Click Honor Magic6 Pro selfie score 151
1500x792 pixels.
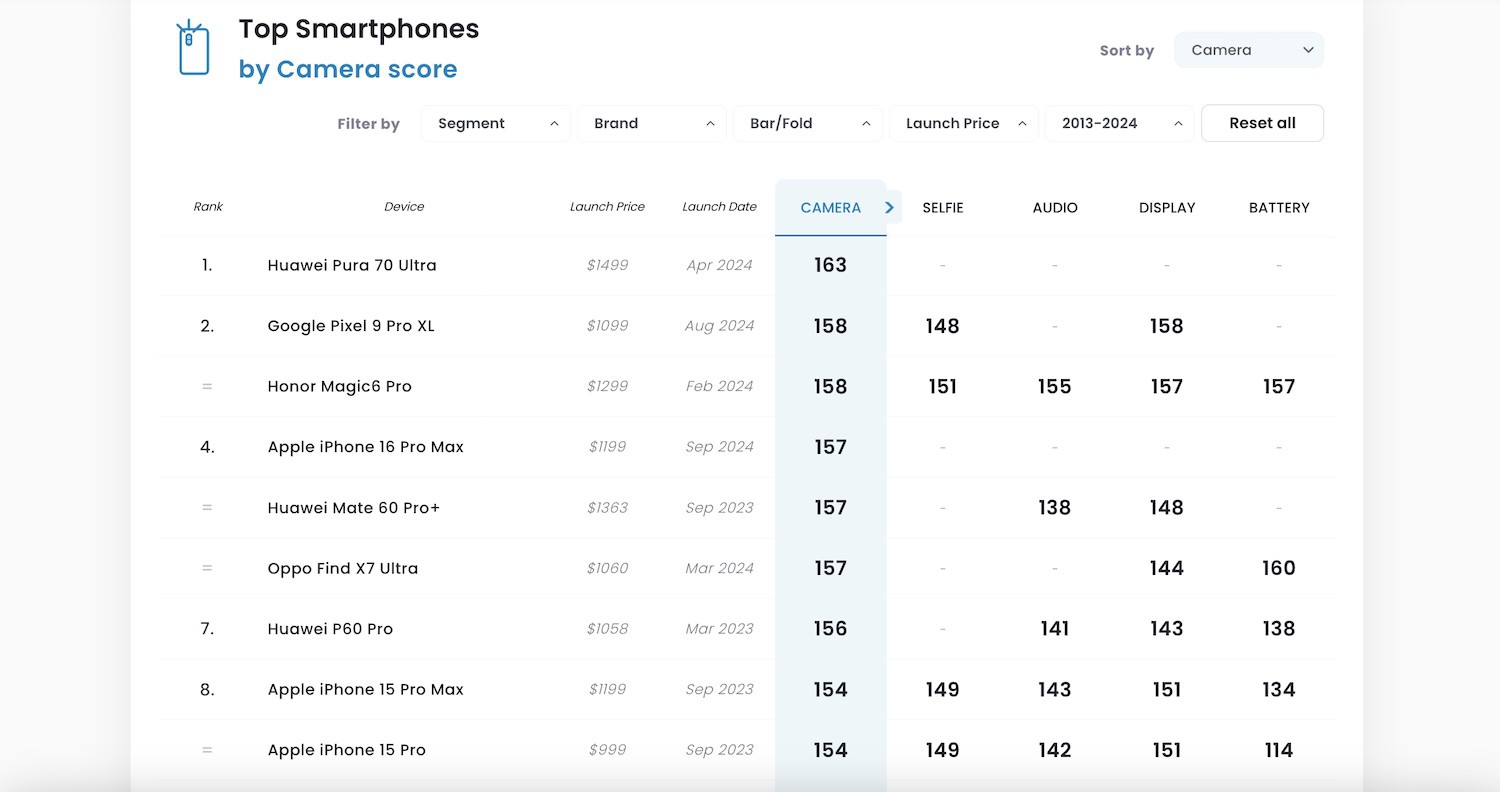[x=942, y=386]
